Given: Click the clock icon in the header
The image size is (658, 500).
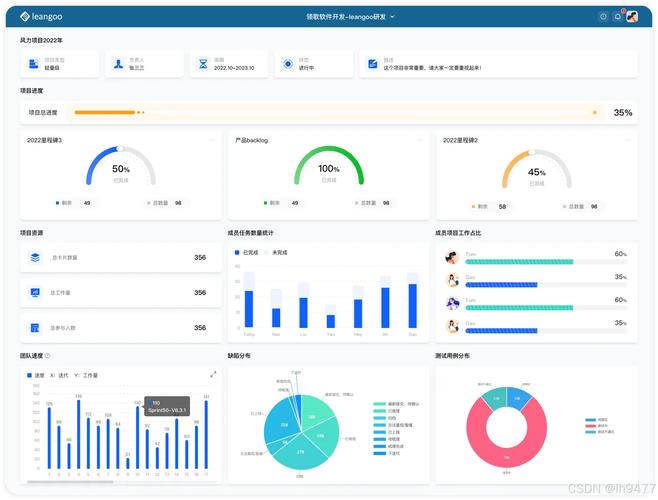Looking at the screenshot, I should point(603,16).
